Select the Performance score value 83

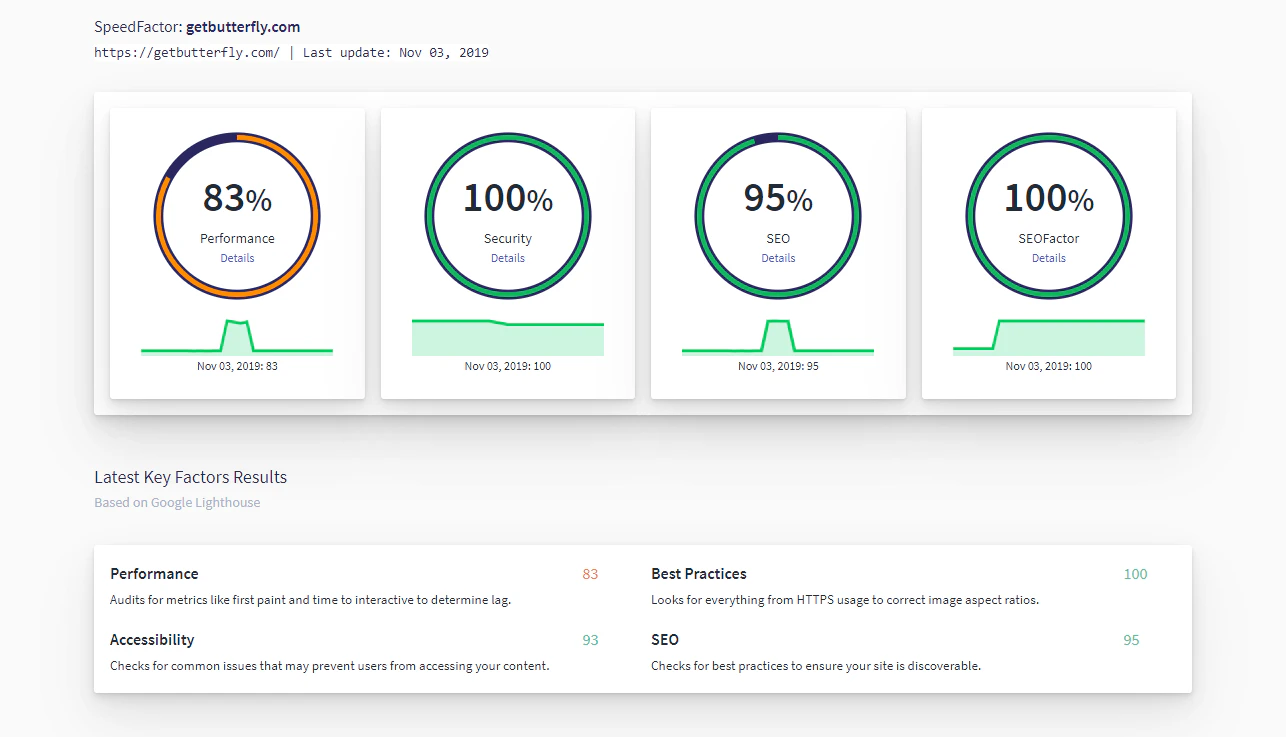click(589, 574)
